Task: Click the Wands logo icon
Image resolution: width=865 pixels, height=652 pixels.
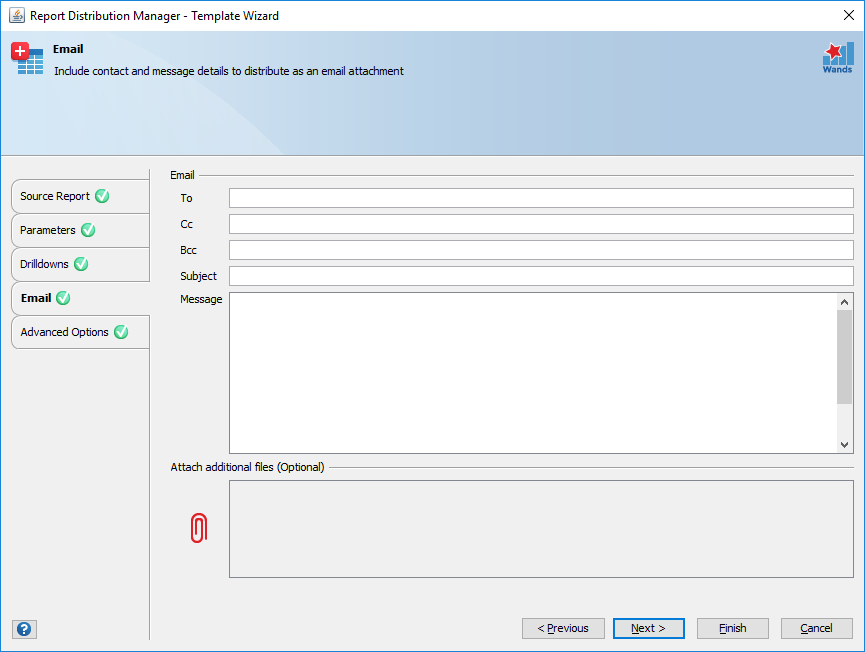Action: [837, 57]
